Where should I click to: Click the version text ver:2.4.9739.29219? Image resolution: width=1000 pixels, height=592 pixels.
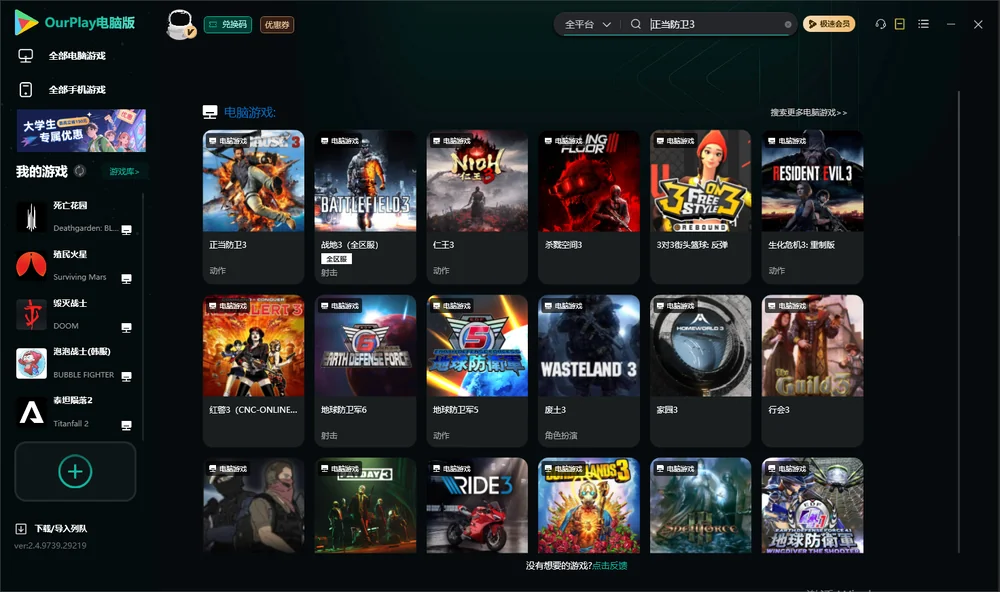tap(50, 546)
